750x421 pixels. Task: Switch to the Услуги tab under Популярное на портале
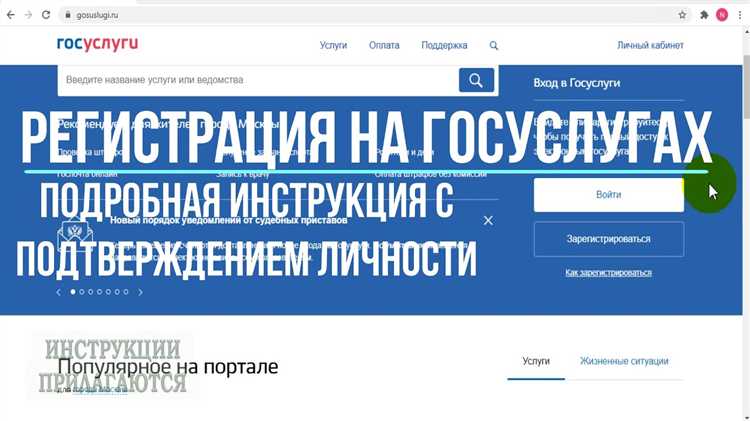[536, 362]
